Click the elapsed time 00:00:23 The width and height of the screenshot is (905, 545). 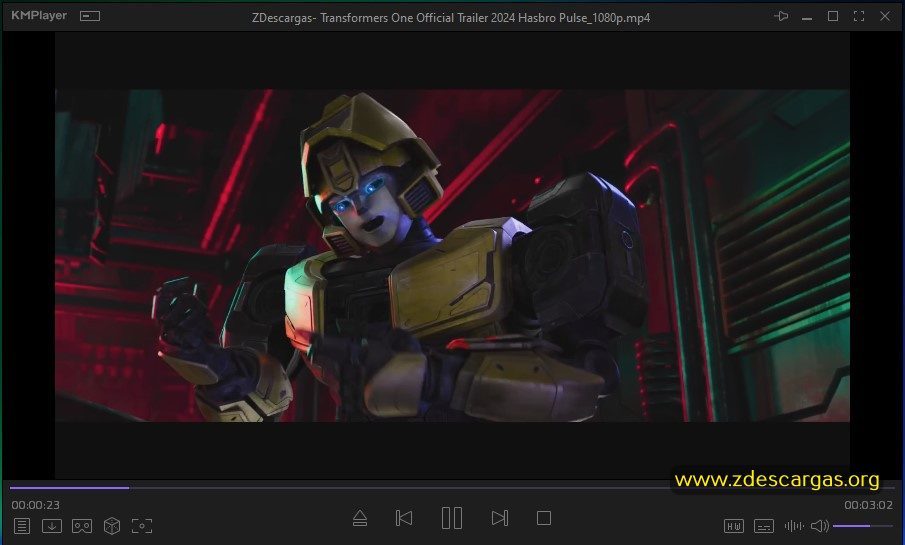click(36, 505)
